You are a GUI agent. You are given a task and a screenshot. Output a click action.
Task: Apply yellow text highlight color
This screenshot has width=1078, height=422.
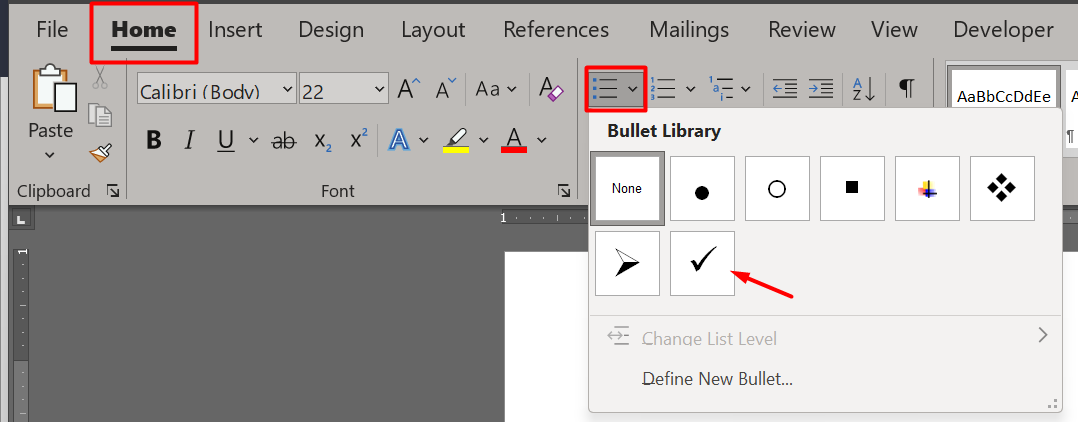456,140
